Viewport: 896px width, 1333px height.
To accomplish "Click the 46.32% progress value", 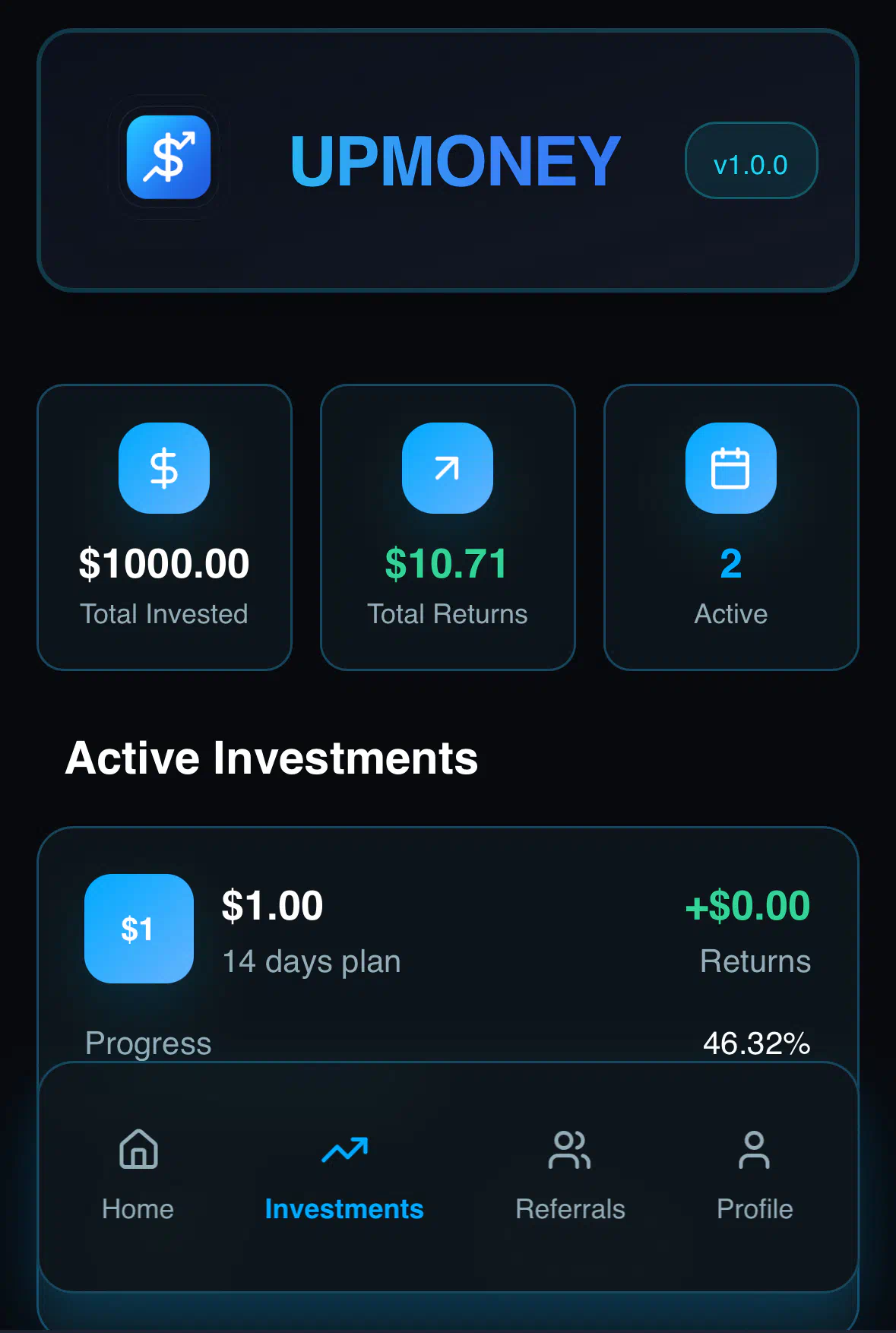I will (756, 1043).
